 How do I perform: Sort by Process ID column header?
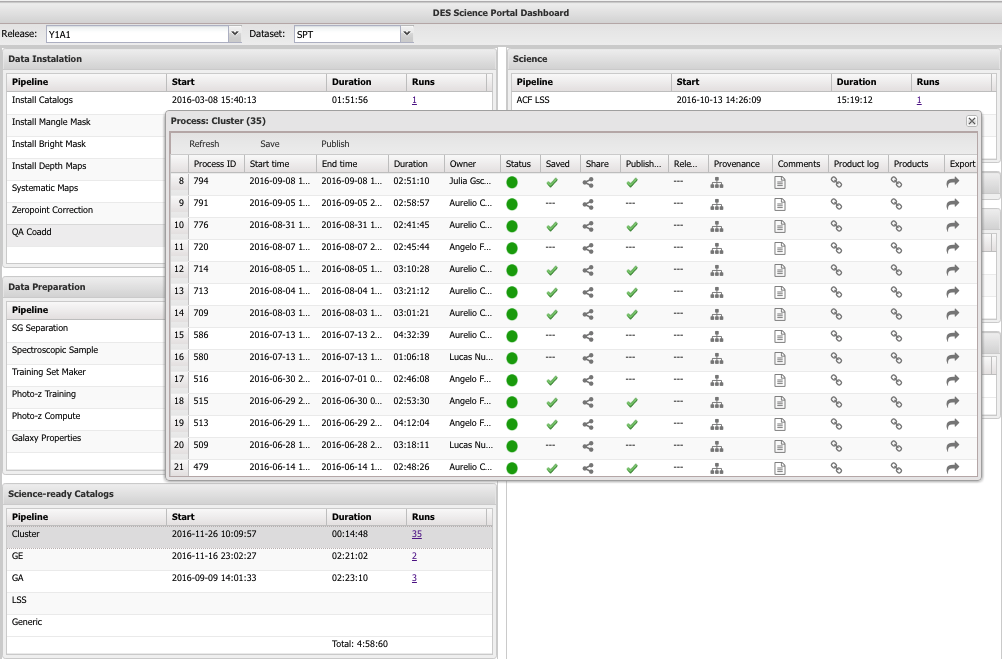point(216,164)
